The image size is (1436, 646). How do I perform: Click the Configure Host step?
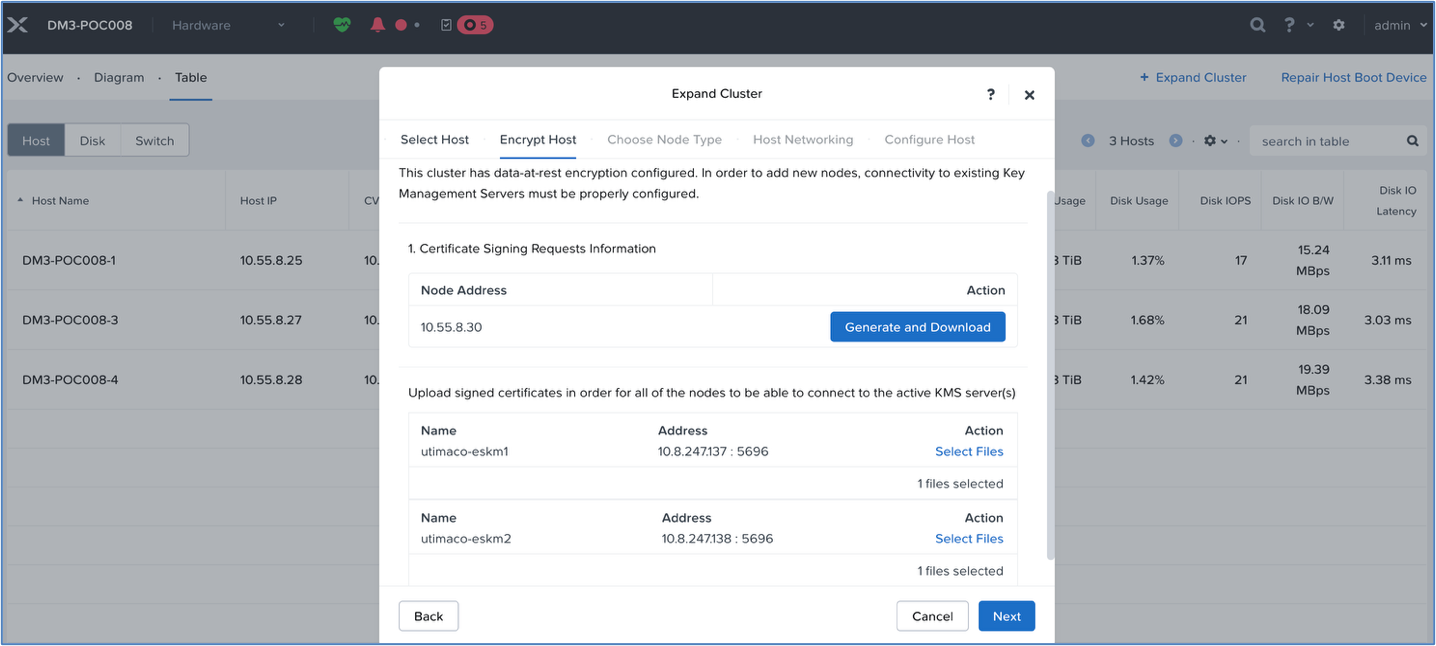coord(930,139)
